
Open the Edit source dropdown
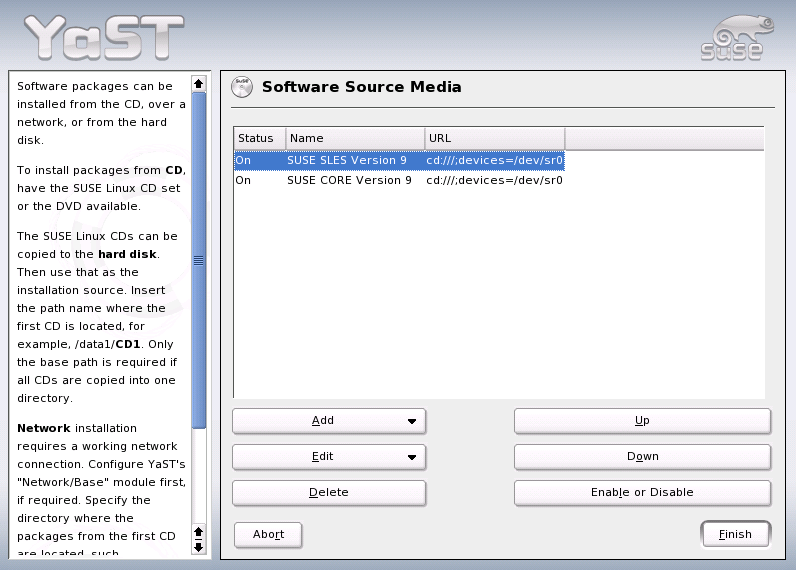point(329,457)
